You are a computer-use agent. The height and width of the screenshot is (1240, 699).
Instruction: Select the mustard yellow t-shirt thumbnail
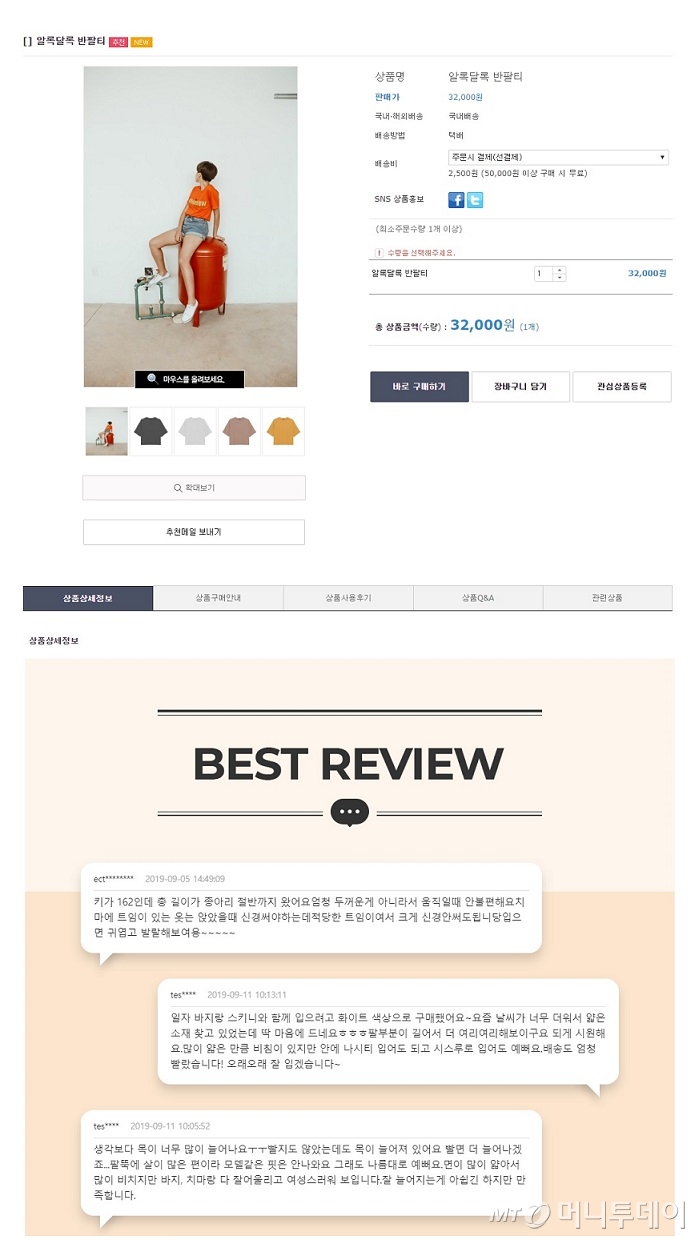point(283,431)
